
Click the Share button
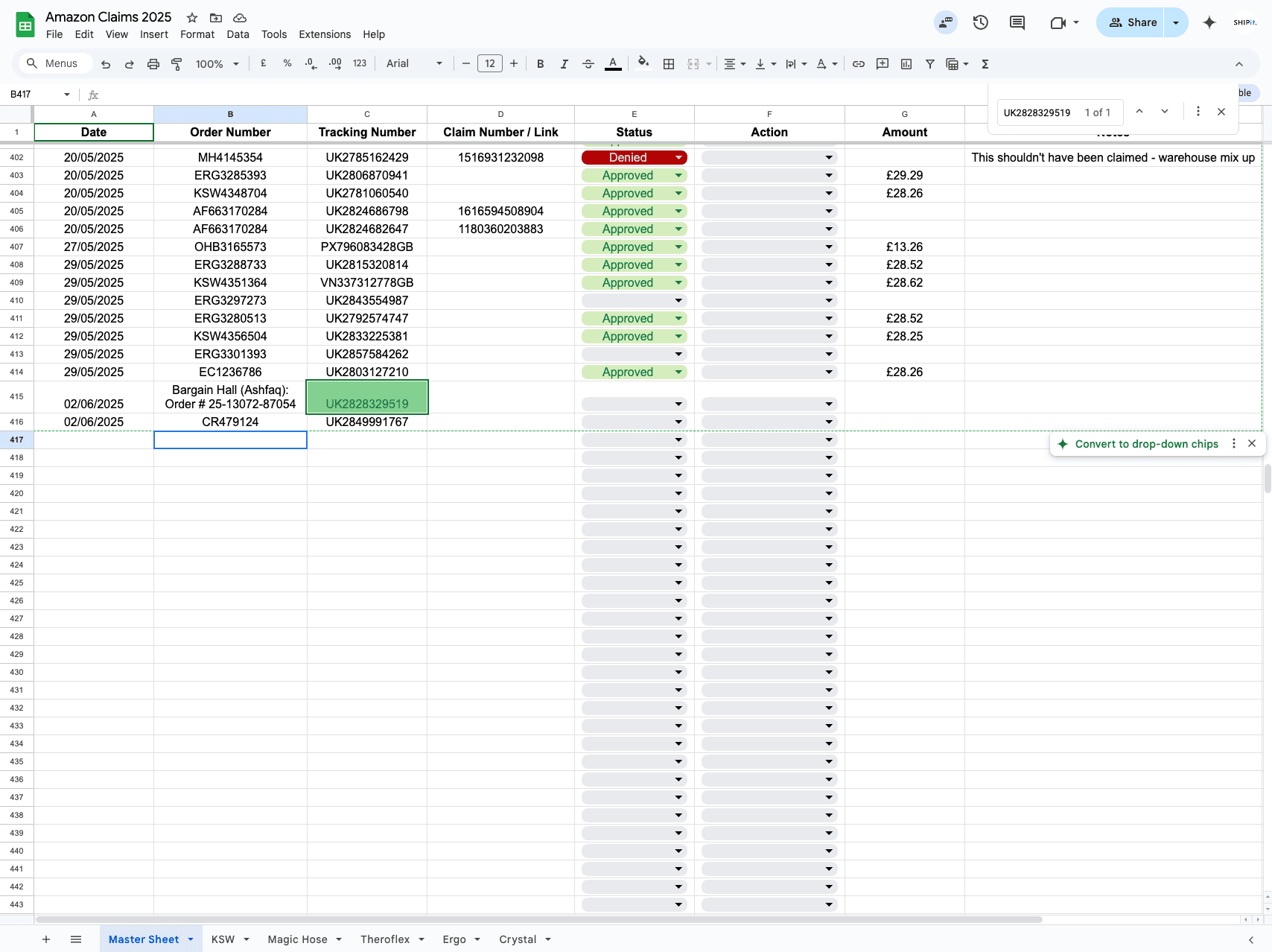point(1131,22)
